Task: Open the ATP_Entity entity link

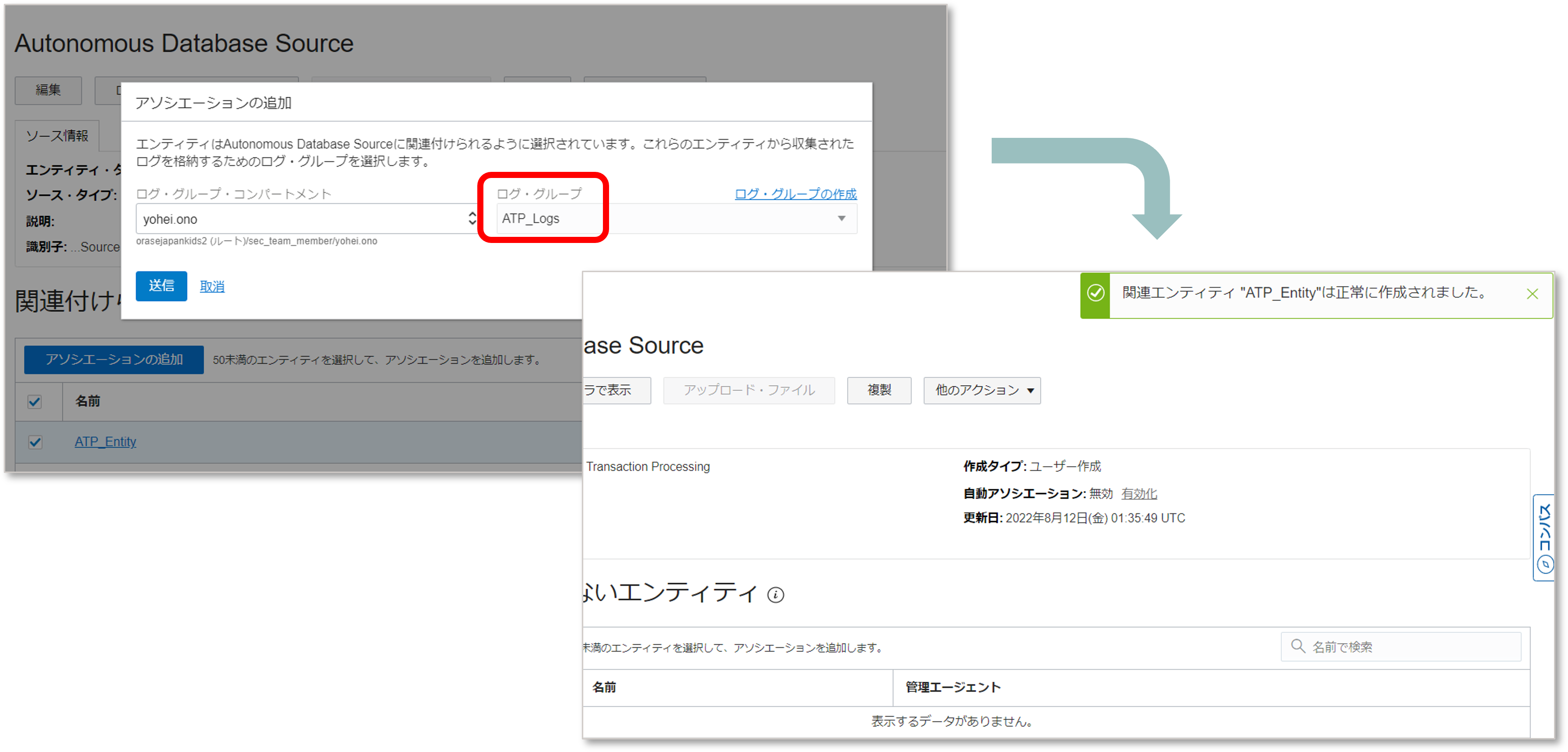Action: pos(105,442)
